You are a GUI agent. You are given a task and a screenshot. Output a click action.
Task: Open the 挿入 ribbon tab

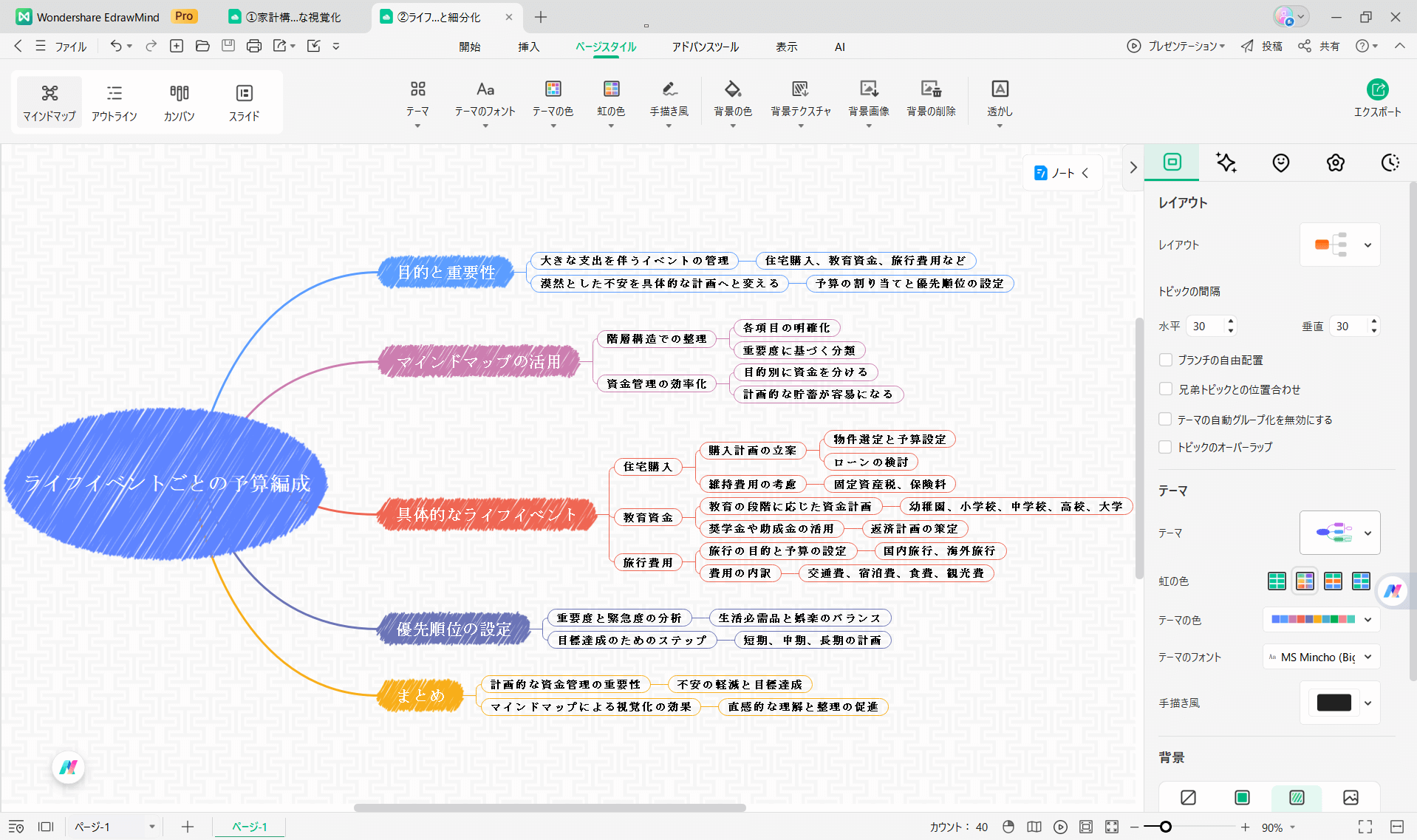pyautogui.click(x=528, y=47)
